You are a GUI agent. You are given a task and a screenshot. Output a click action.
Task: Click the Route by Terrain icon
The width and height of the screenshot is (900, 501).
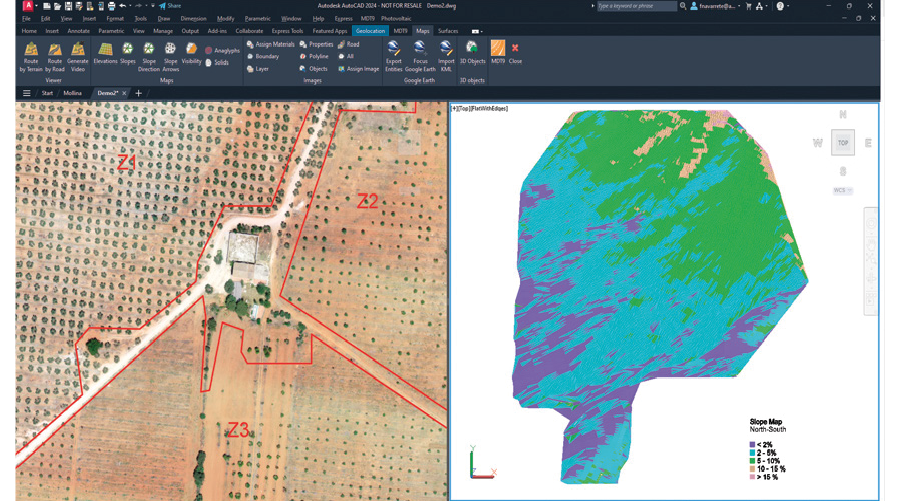point(31,51)
